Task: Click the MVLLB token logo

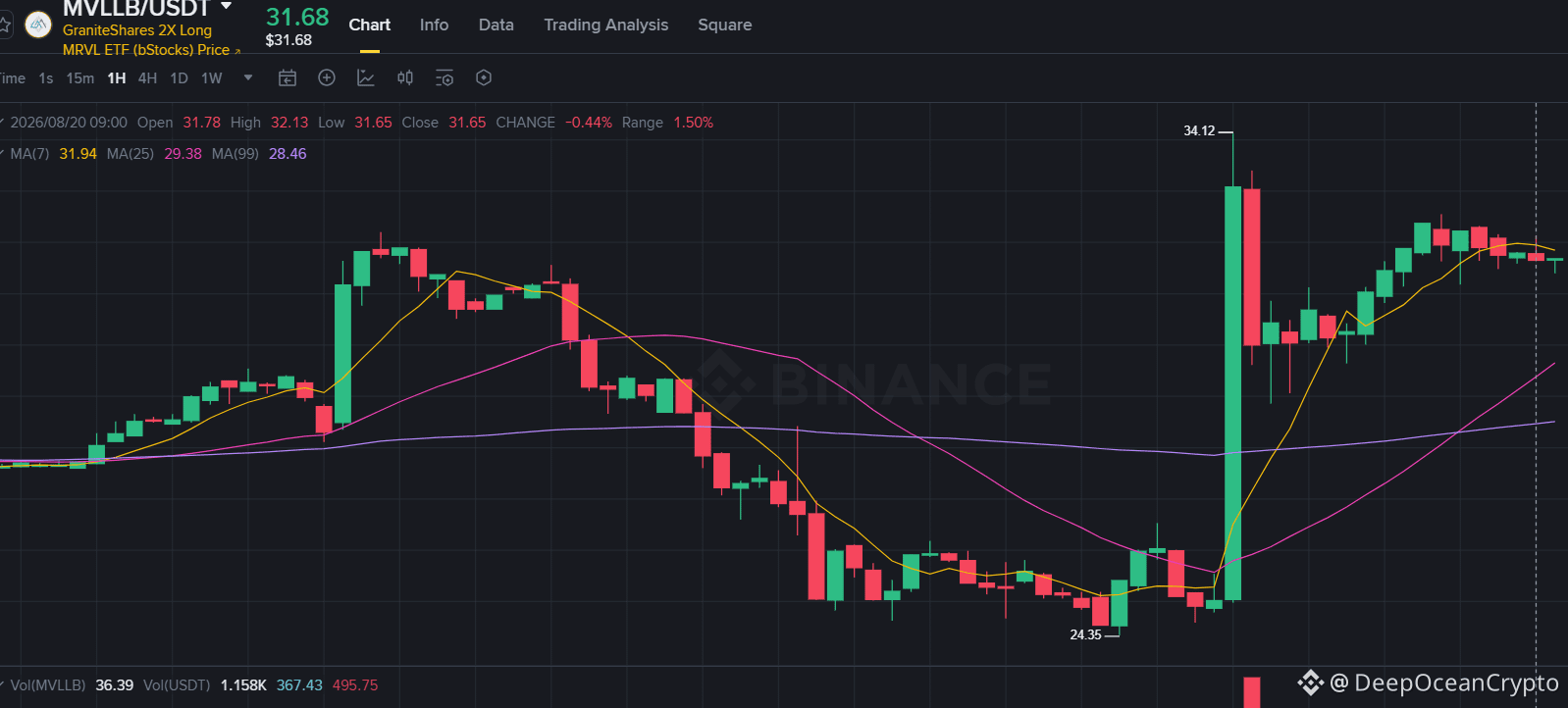Action: pyautogui.click(x=38, y=25)
